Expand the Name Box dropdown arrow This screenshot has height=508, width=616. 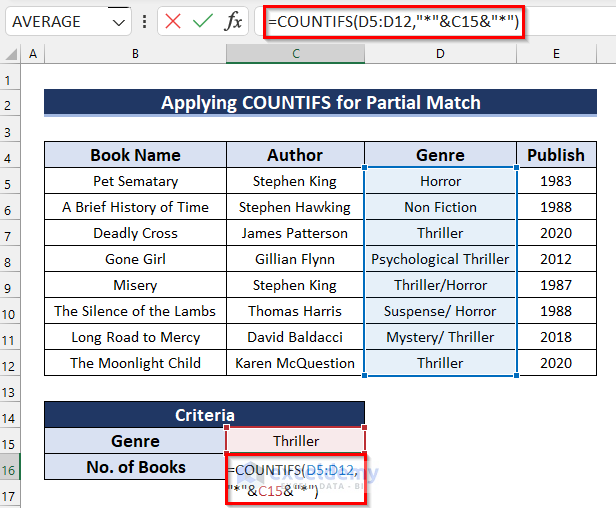pyautogui.click(x=119, y=21)
